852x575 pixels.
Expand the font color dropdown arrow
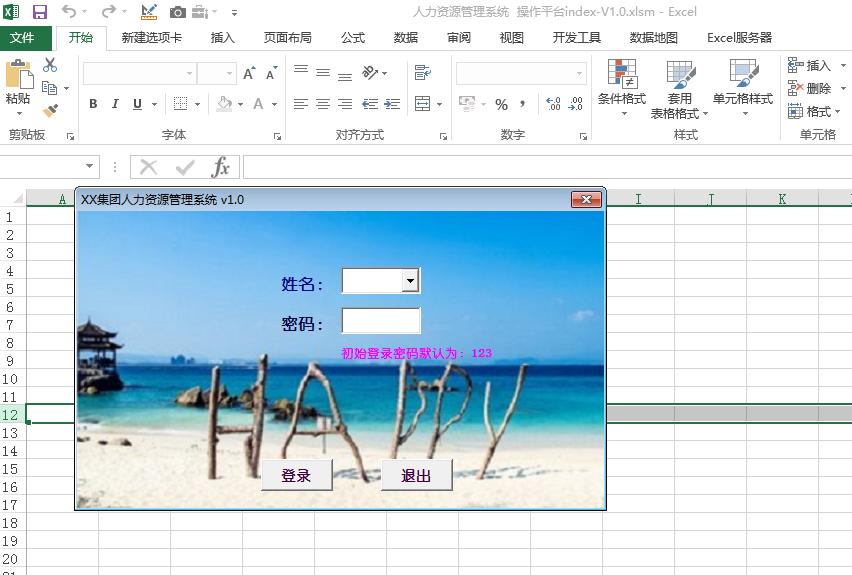(274, 104)
